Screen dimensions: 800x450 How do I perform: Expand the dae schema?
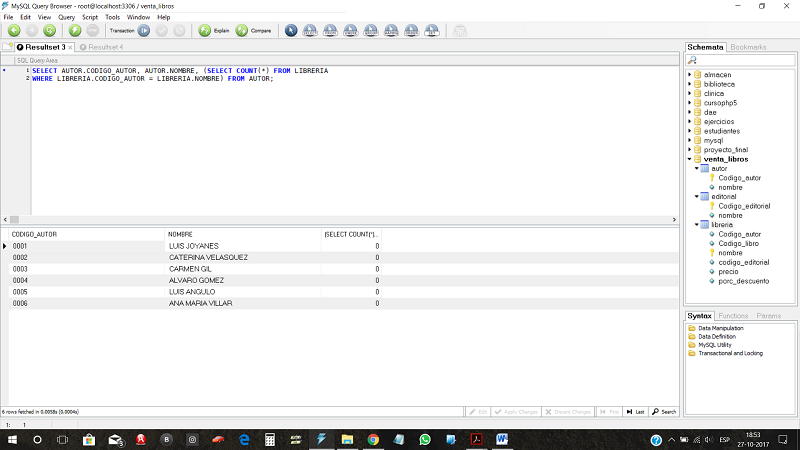[690, 112]
